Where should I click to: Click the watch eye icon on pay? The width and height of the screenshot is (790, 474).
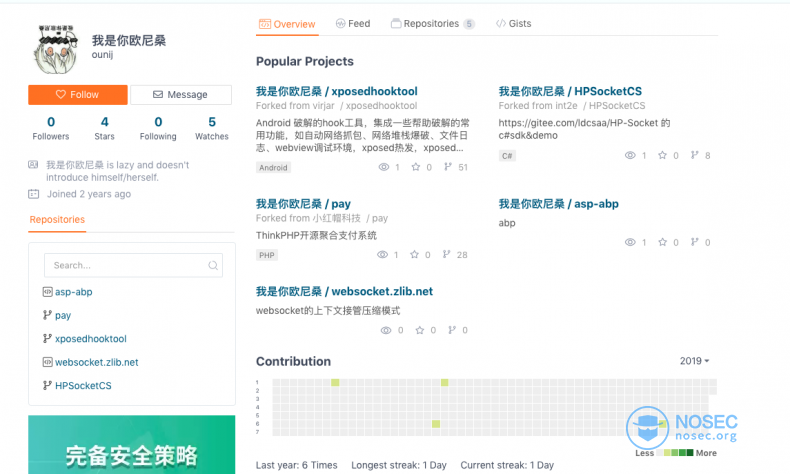[x=382, y=255]
